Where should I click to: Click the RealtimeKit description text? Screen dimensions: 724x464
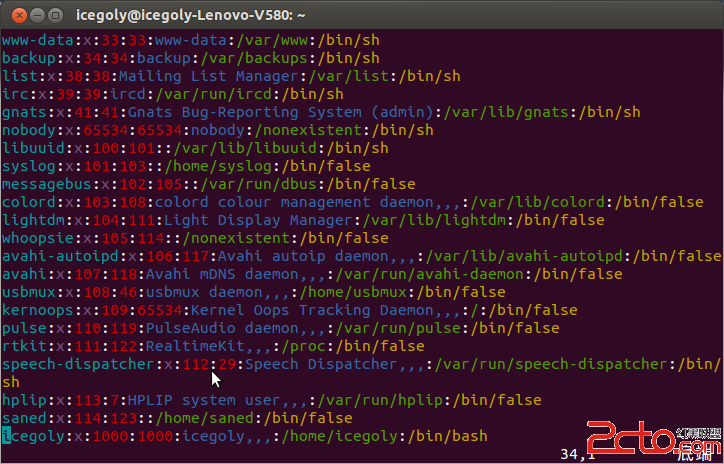pyautogui.click(x=195, y=346)
